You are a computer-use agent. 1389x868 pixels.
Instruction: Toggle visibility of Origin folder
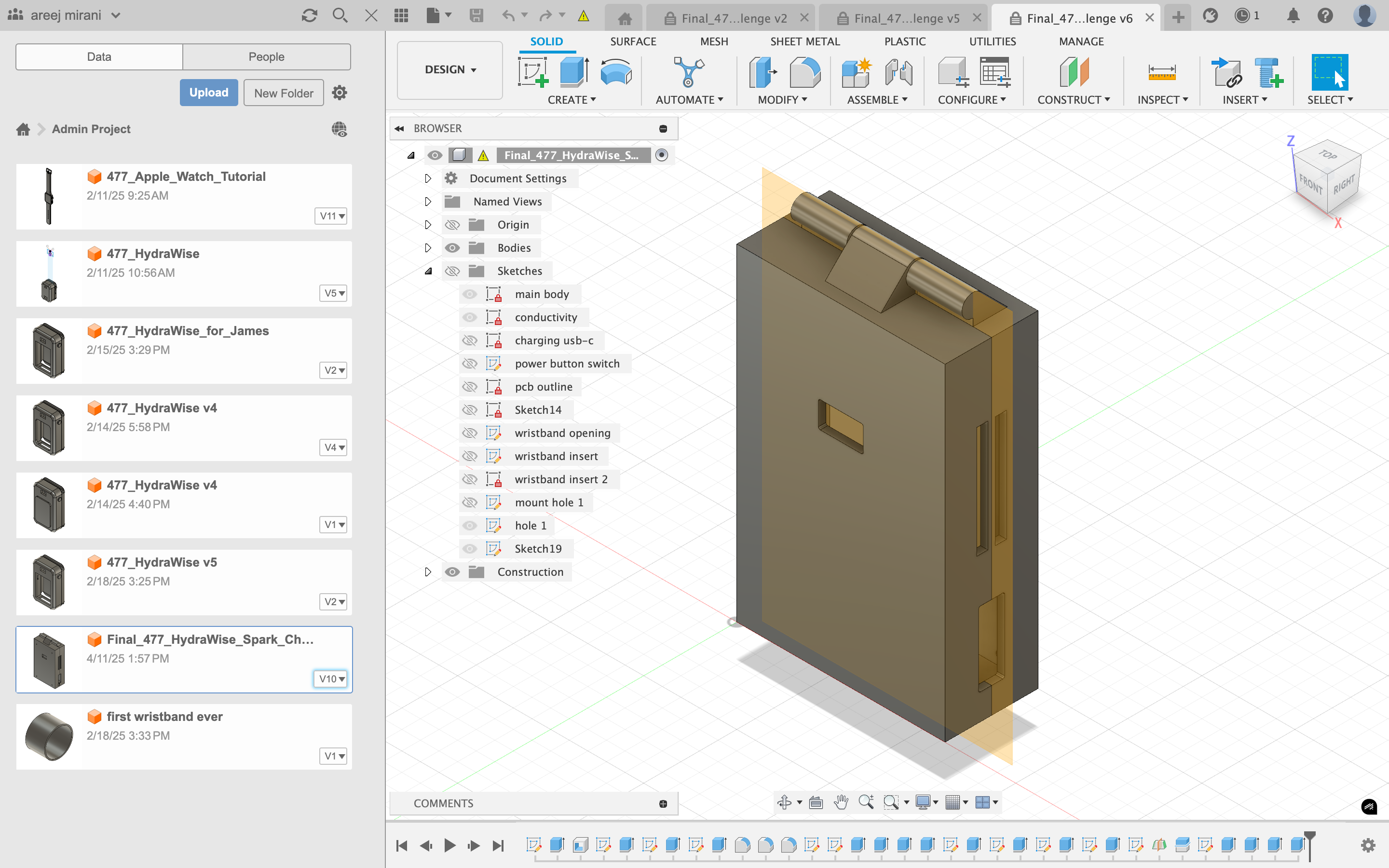pos(452,225)
